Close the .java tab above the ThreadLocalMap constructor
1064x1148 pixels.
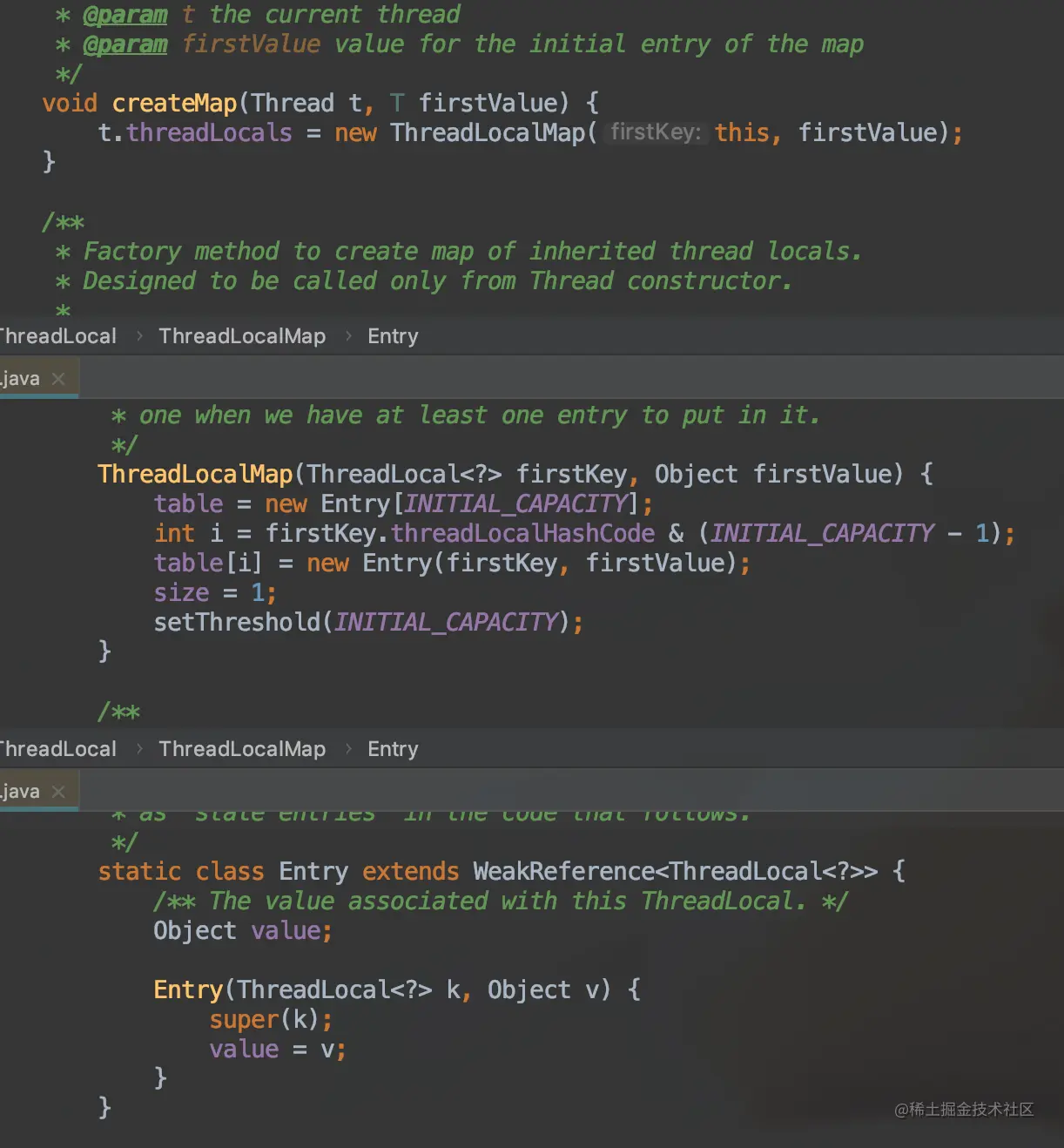click(x=58, y=379)
